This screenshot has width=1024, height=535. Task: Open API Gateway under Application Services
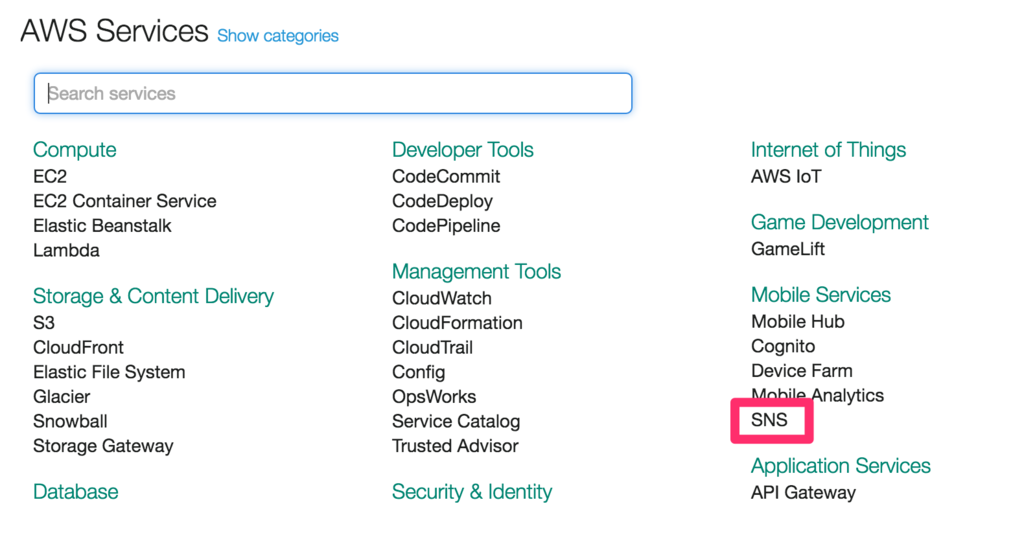803,493
